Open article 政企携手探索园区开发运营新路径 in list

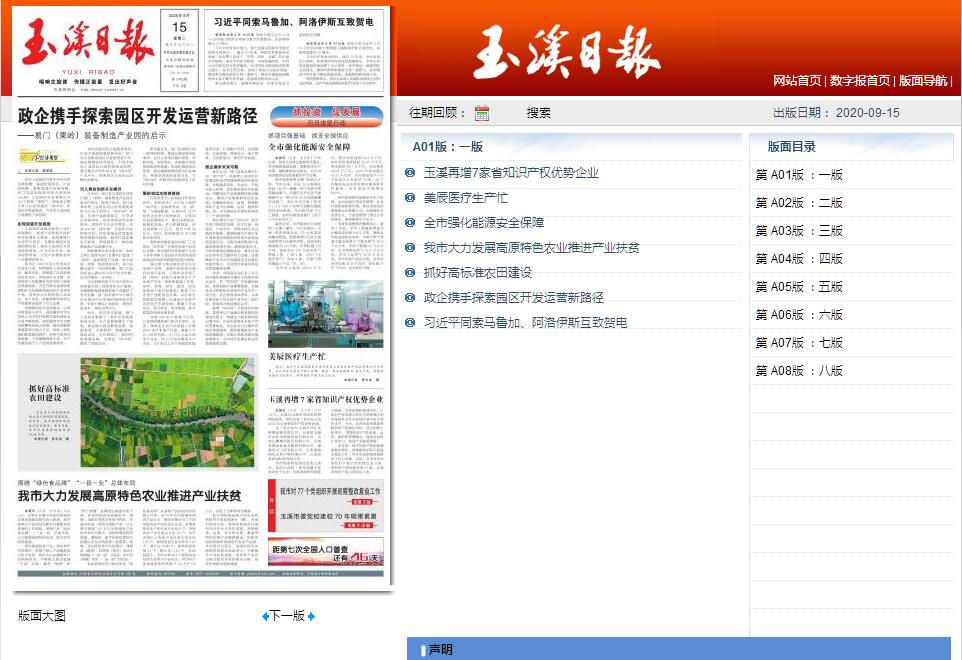(513, 298)
